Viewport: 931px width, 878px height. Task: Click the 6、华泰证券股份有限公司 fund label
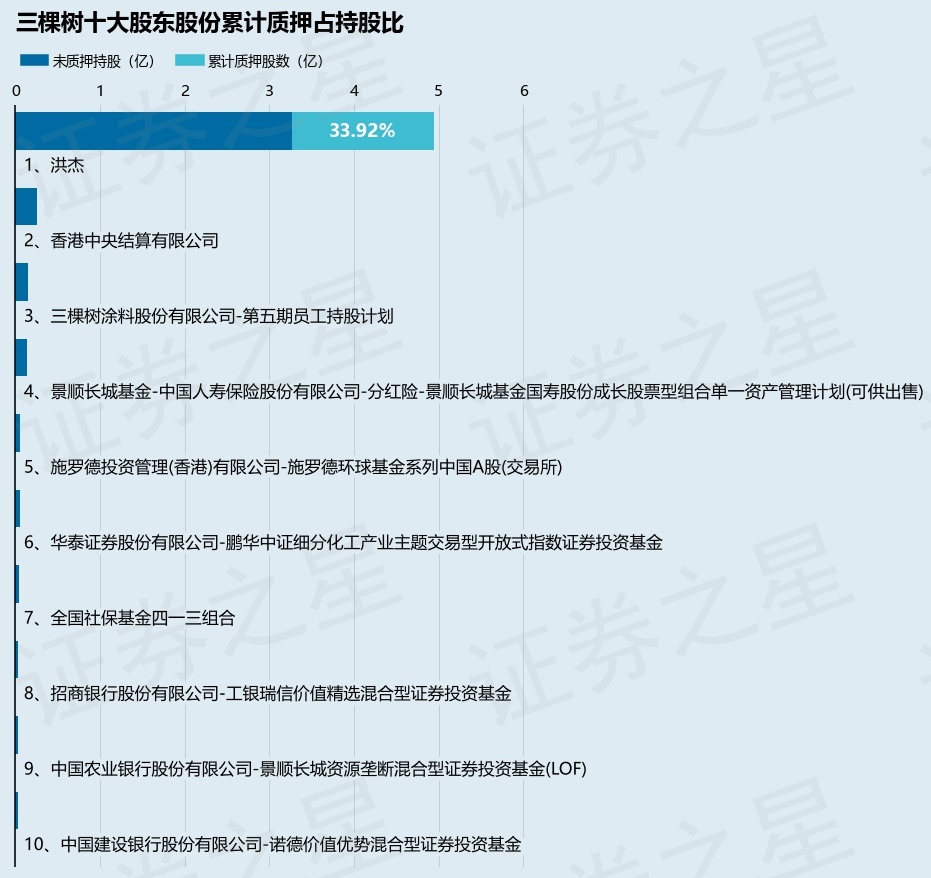343,543
